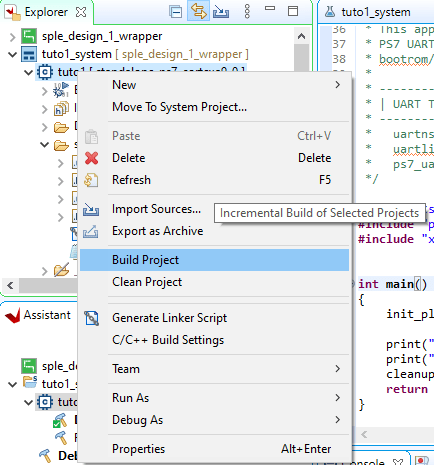
Task: Click tuto1_system system project icon
Action: tap(29, 54)
